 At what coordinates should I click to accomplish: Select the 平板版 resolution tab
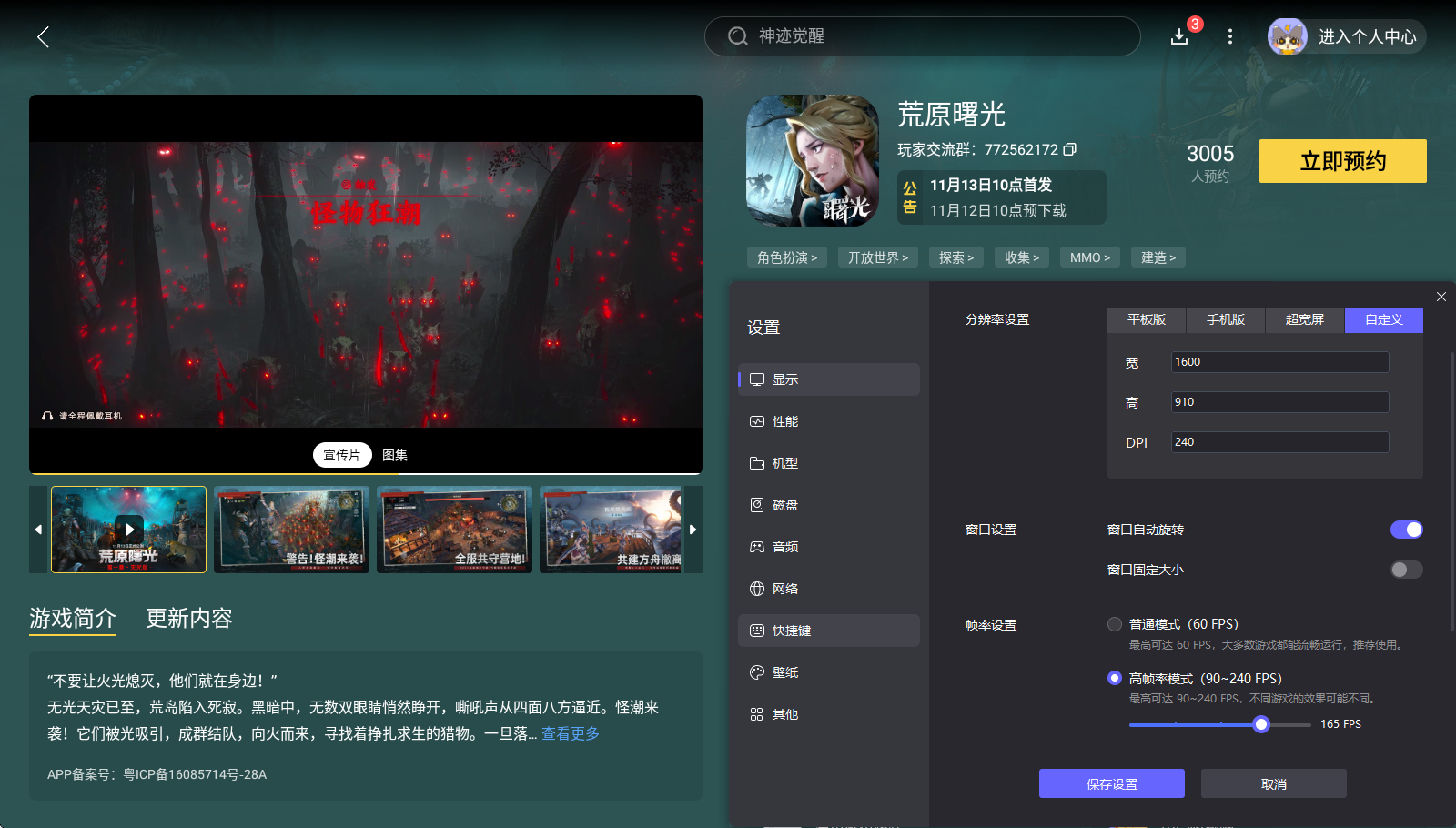click(x=1147, y=320)
